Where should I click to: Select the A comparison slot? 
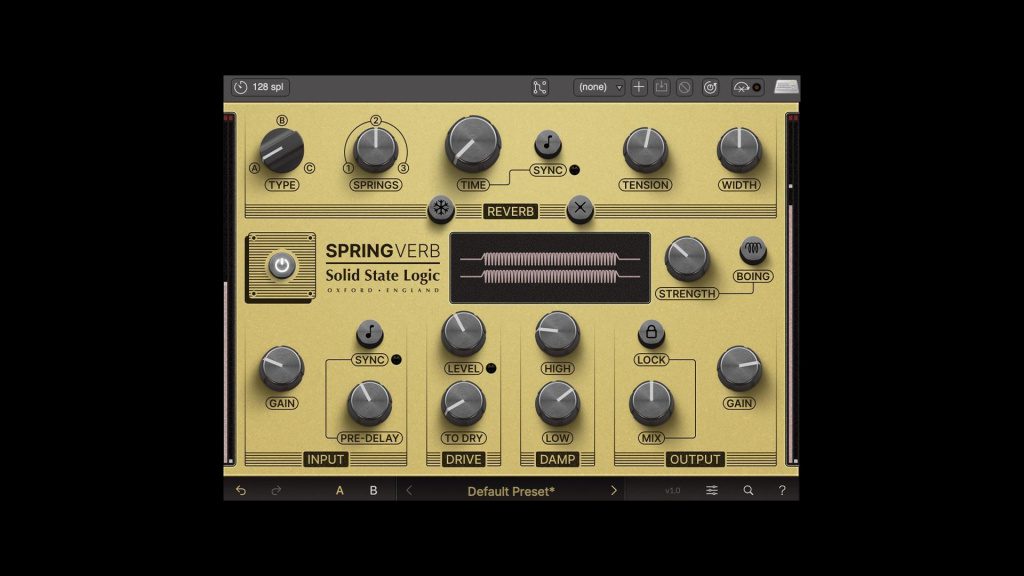pyautogui.click(x=339, y=490)
